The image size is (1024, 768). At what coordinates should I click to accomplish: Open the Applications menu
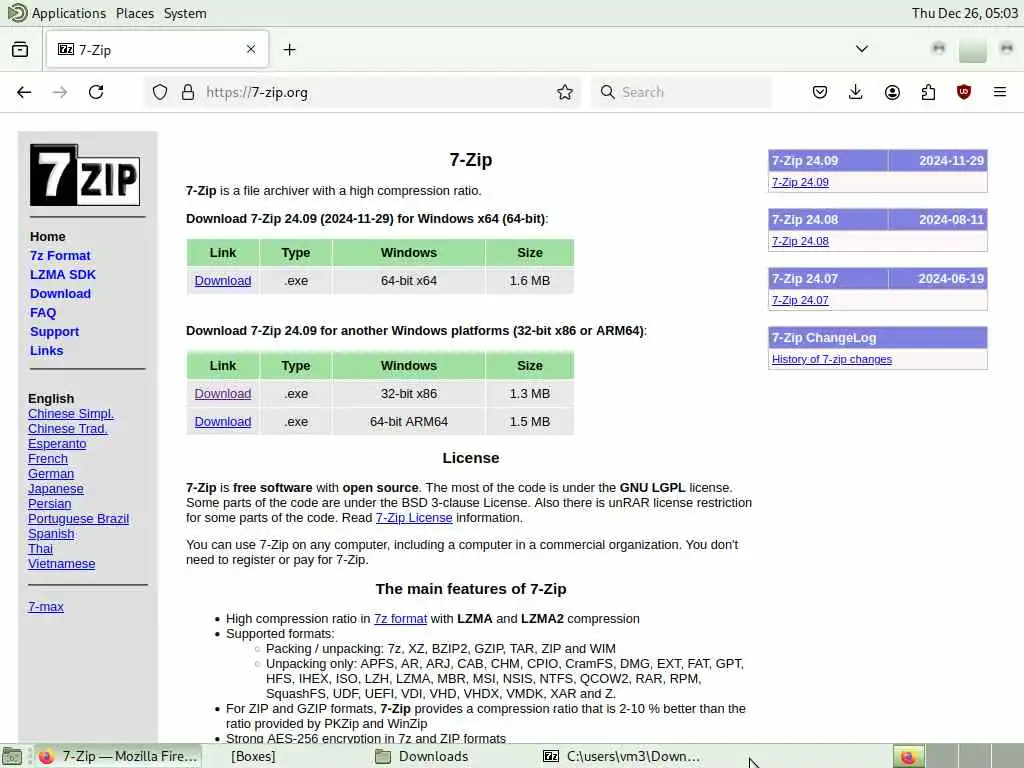pos(69,13)
